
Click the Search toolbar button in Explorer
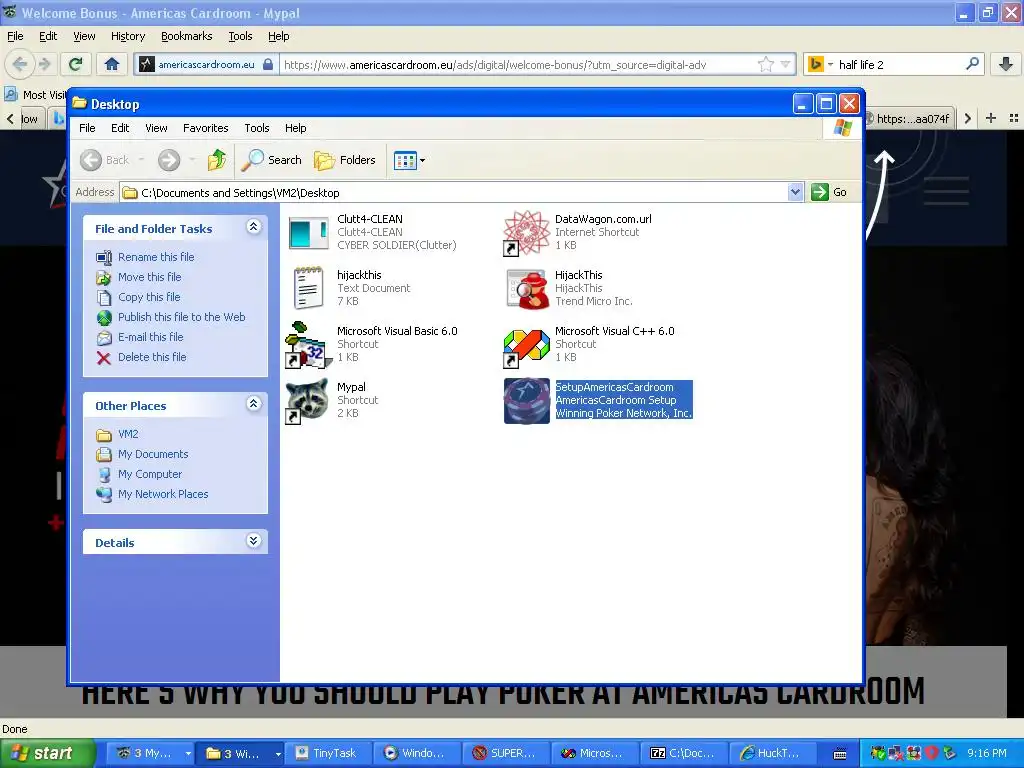point(272,160)
